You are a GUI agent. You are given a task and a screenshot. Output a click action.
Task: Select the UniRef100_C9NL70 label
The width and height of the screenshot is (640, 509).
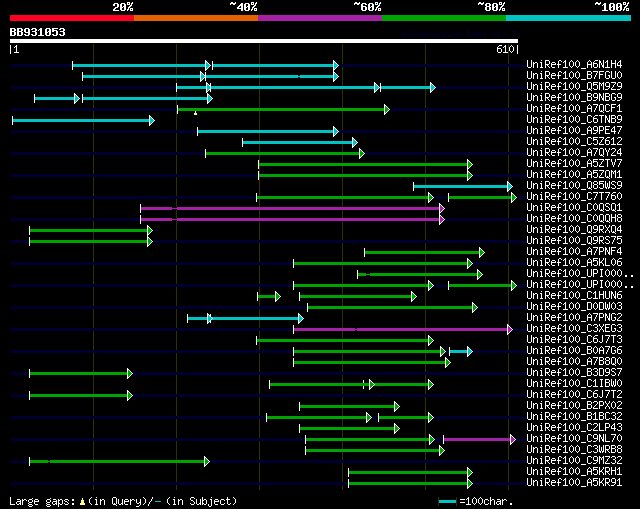(x=574, y=439)
